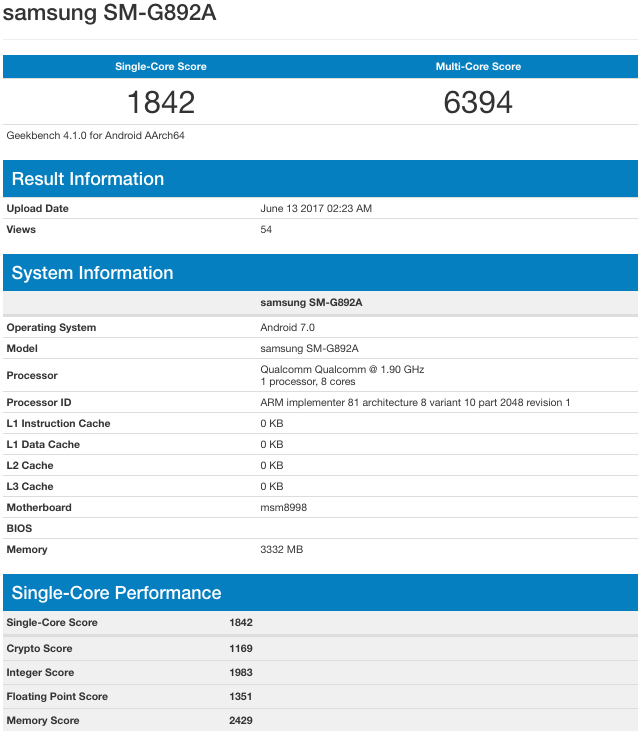
Task: Select the 'Android 7.0' value
Action: (x=288, y=327)
